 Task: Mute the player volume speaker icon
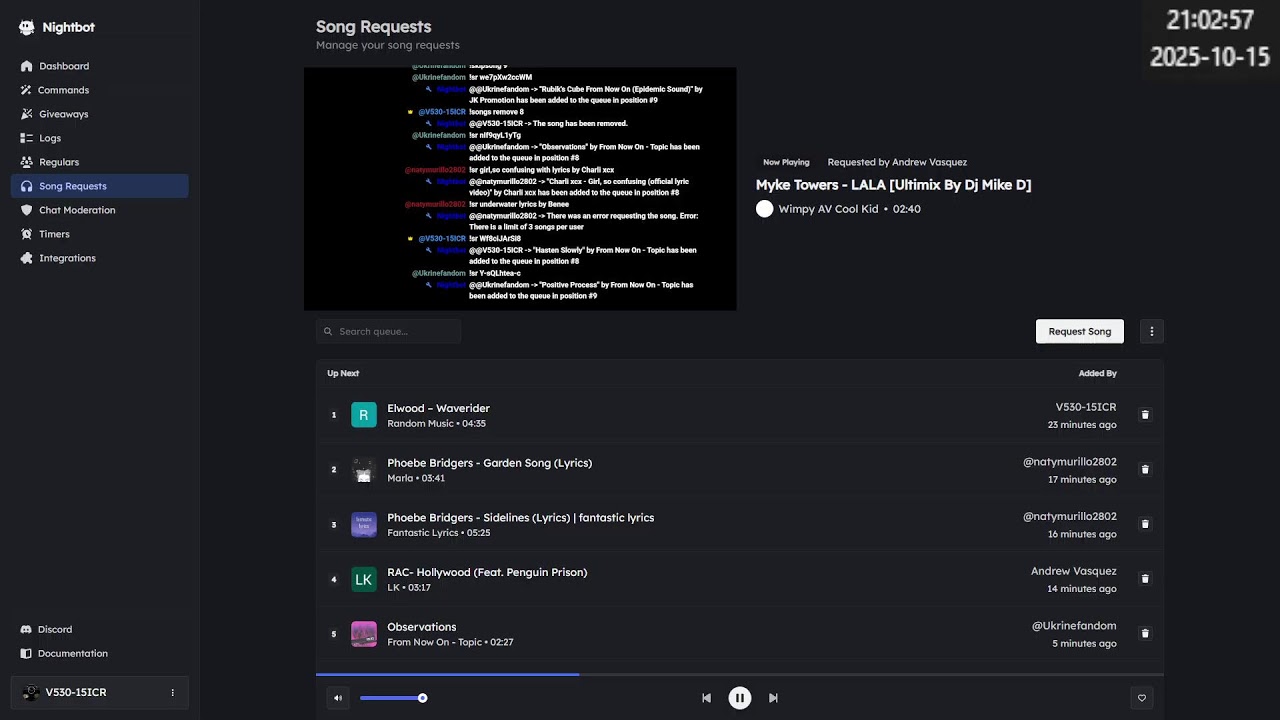338,698
